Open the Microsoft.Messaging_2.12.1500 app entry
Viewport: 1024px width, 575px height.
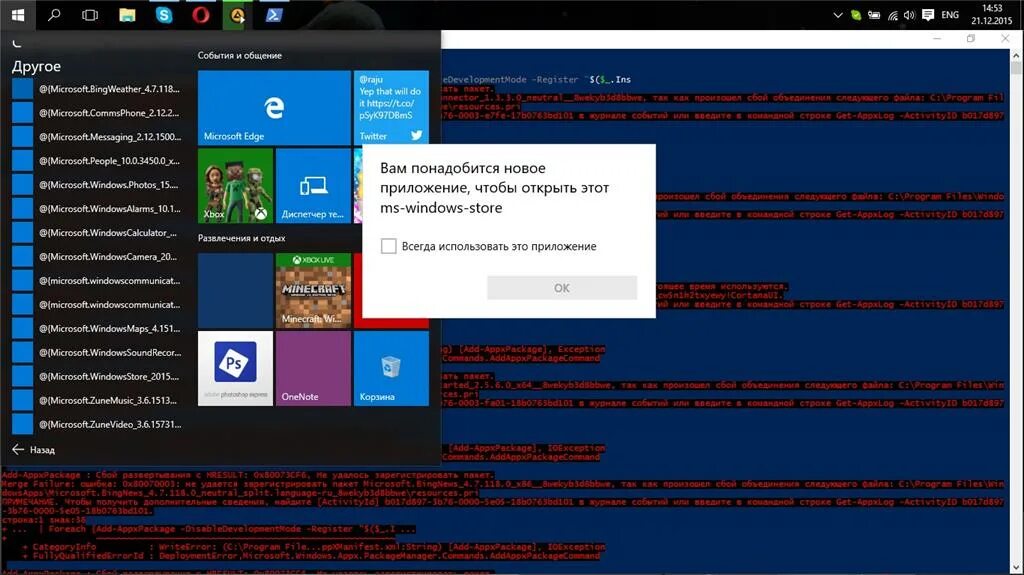click(97, 137)
